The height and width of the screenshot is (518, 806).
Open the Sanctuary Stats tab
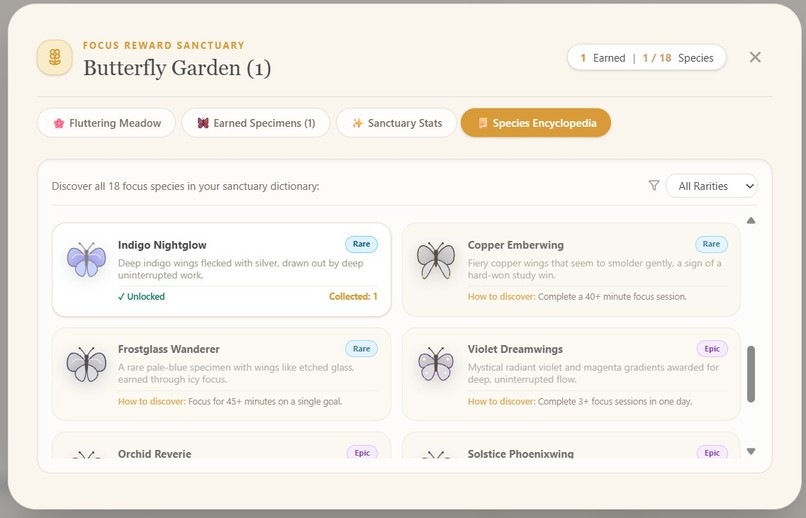point(396,123)
